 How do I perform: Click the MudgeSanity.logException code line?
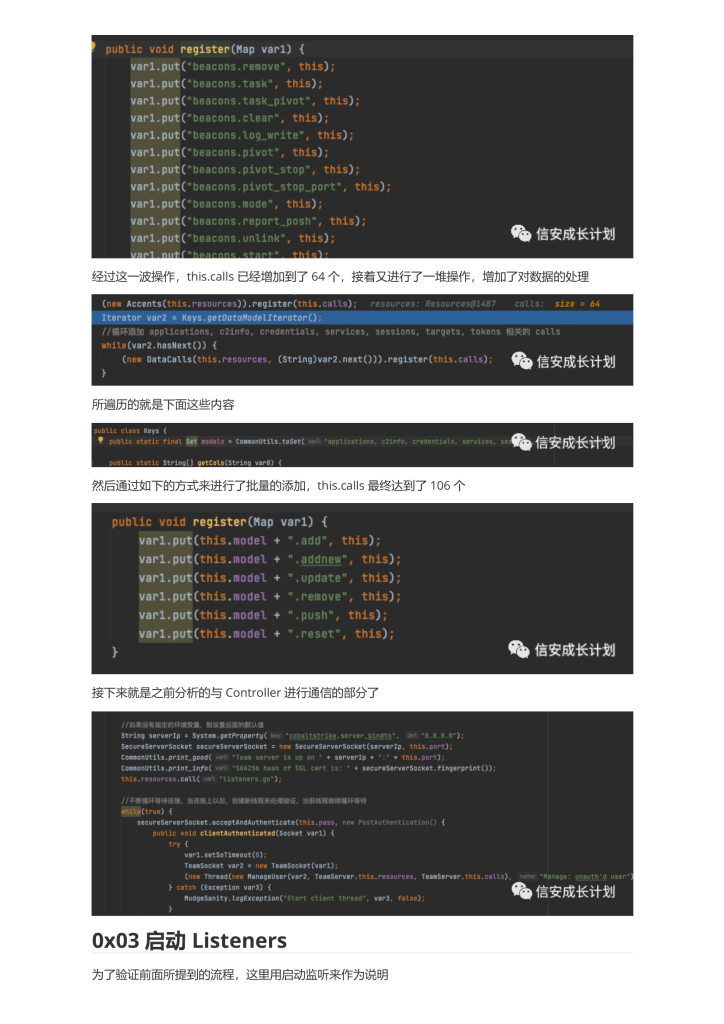click(304, 898)
